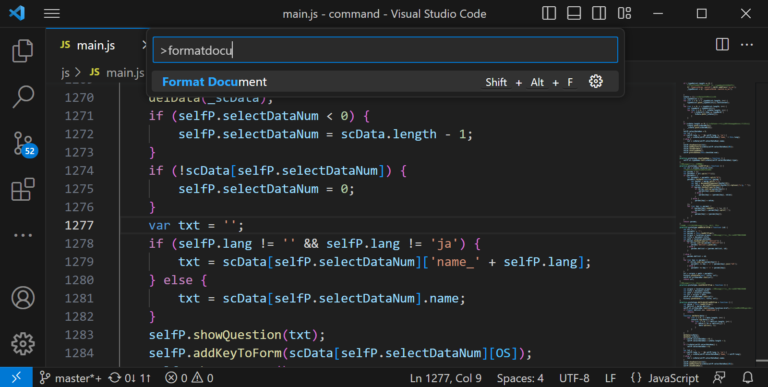Click 'scData.length - 1' expression on line 1272
Viewport: 768px width, 387px height.
click(x=404, y=134)
